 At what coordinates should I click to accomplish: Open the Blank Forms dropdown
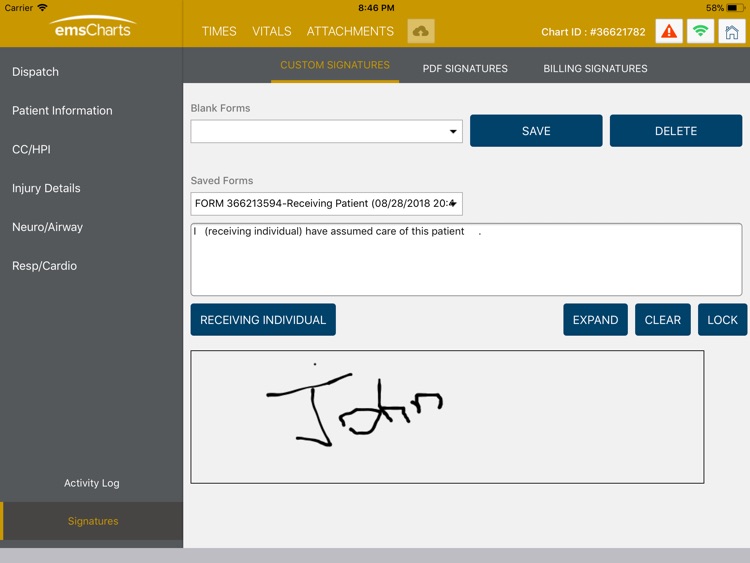326,132
